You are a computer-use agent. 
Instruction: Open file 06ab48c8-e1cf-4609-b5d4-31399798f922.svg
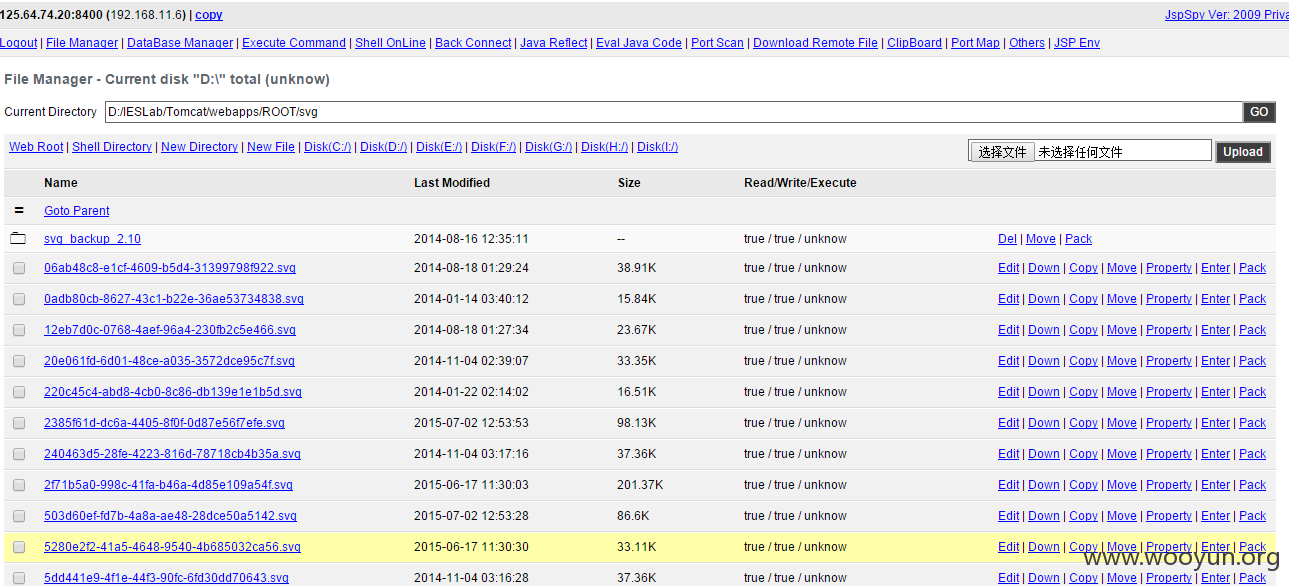pos(170,268)
